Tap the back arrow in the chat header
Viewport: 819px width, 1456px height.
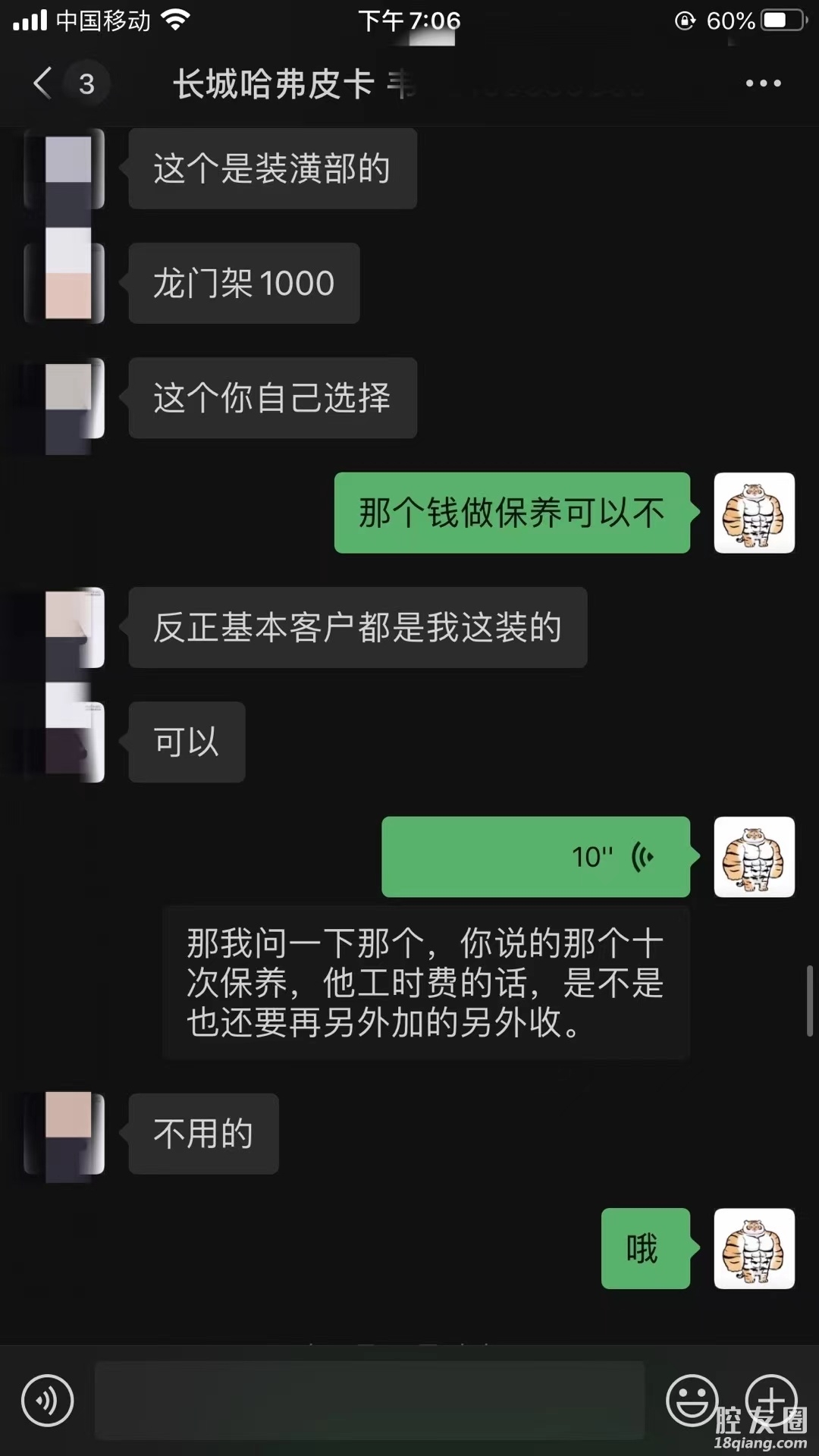(x=42, y=83)
